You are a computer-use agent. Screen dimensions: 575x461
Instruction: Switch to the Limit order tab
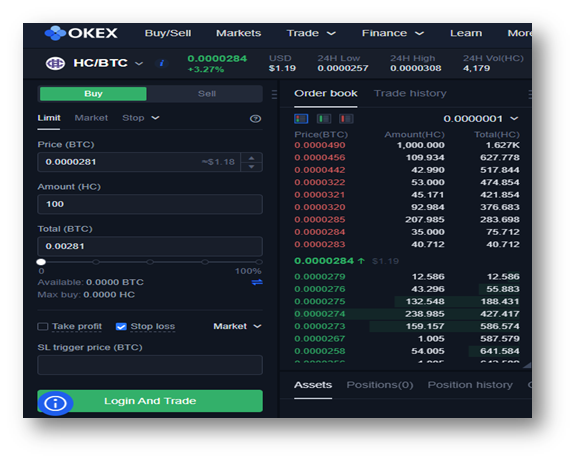coord(49,118)
